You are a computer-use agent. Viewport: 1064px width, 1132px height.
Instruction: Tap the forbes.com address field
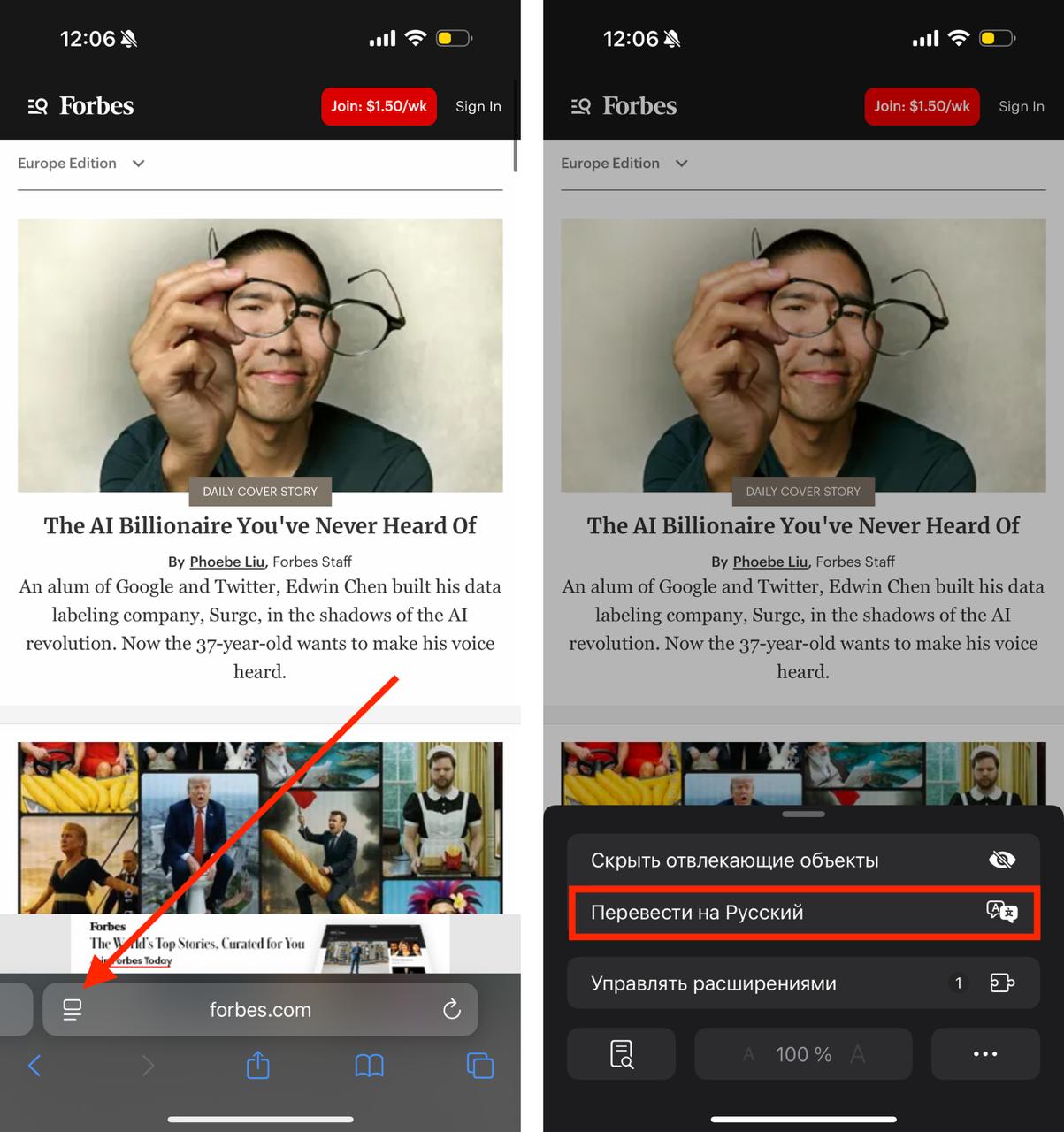coord(260,1009)
